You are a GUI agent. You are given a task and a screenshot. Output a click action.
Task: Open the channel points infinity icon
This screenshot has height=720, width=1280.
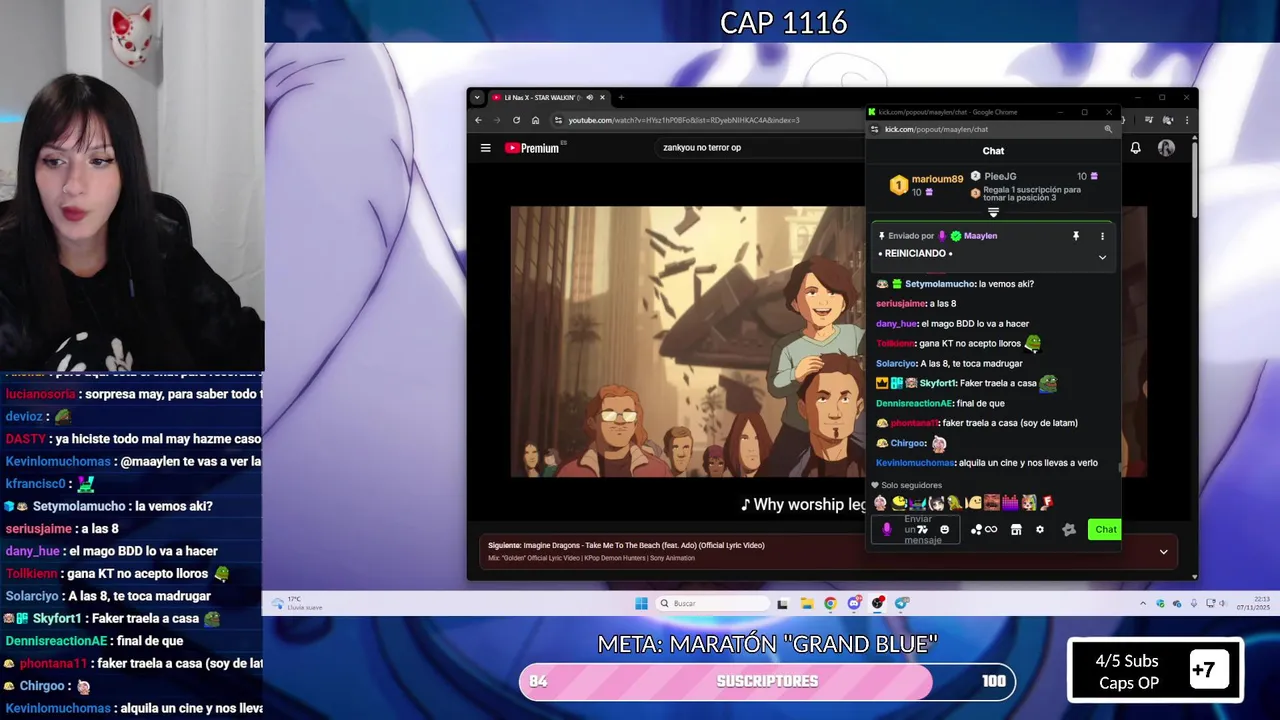tap(991, 530)
